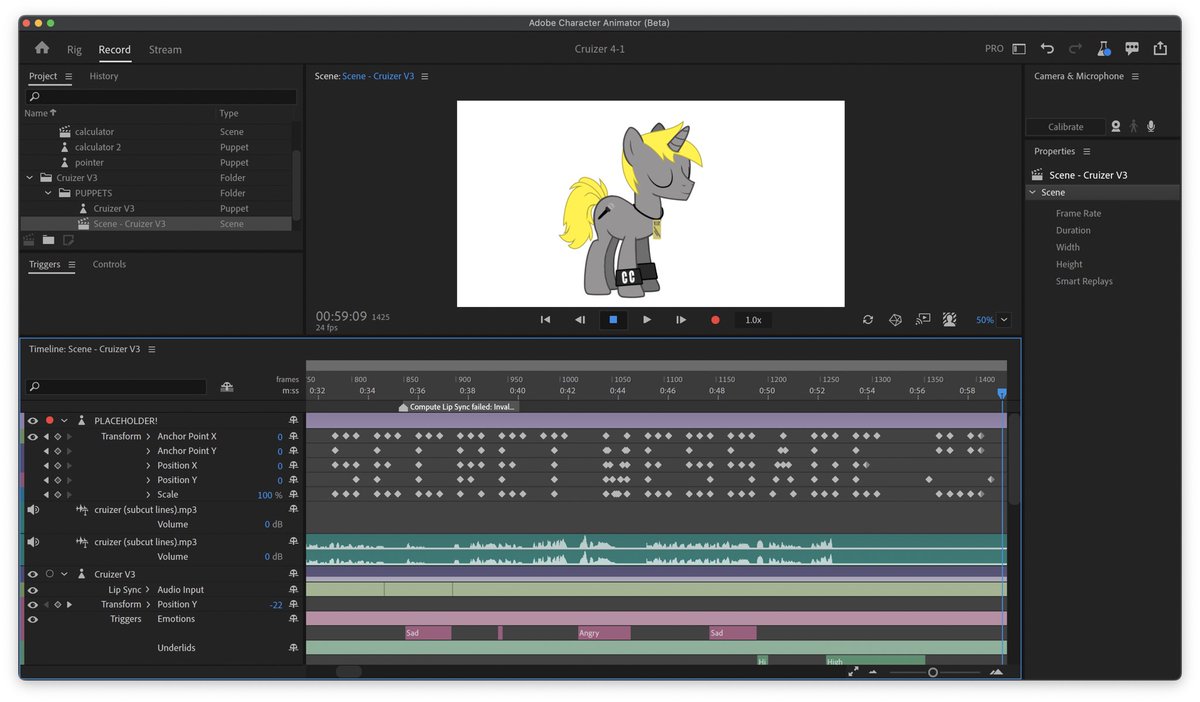Mute the cruizer (subcut lines).mp3 track

[x=33, y=510]
